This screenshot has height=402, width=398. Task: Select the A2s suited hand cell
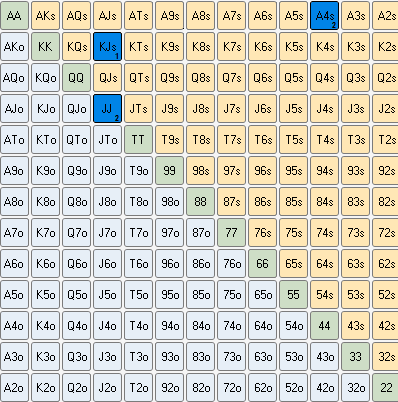click(x=385, y=15)
